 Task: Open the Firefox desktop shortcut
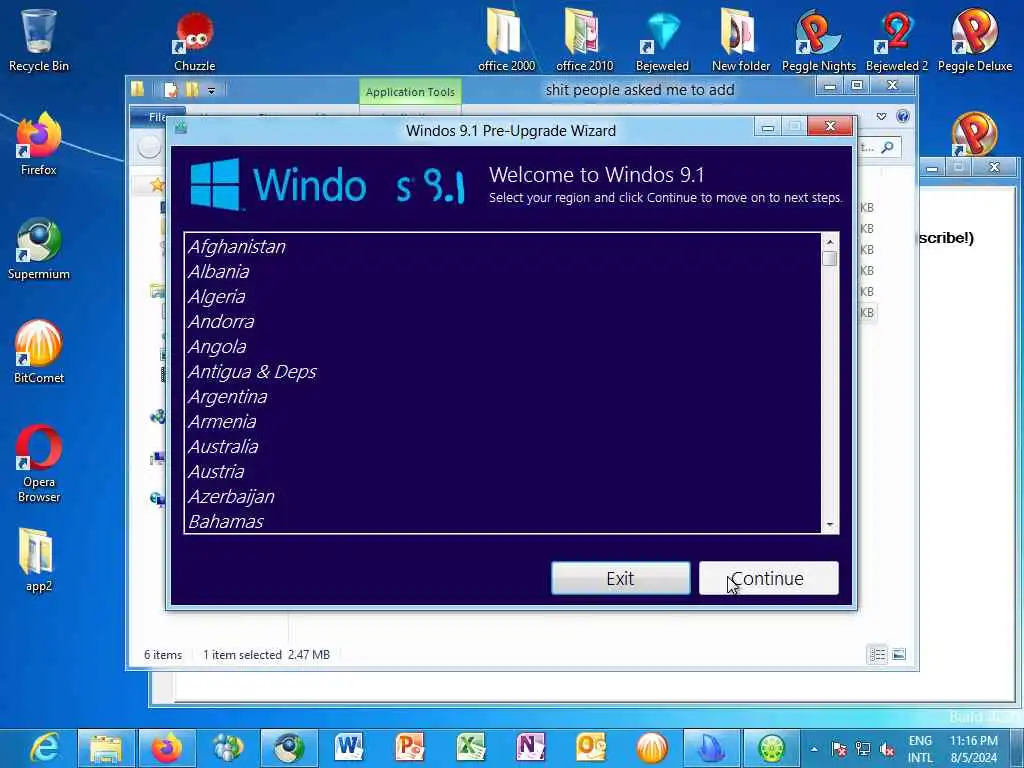point(39,144)
